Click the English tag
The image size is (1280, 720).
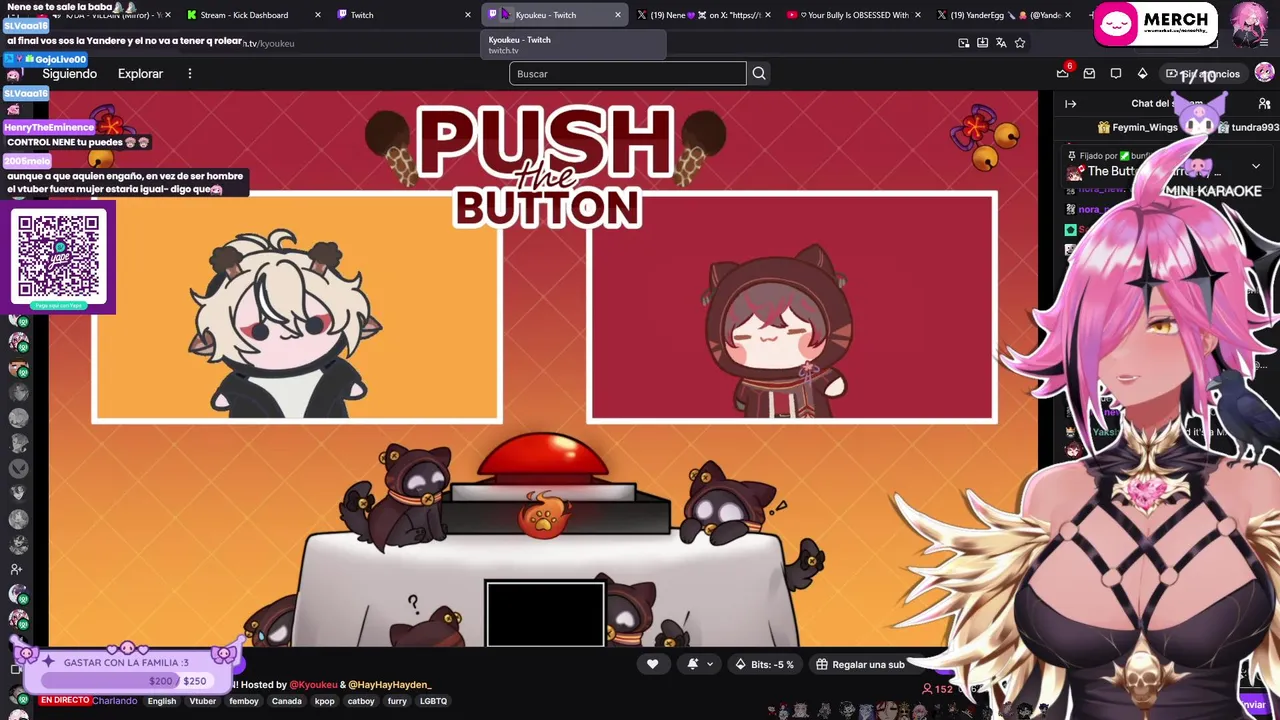tap(162, 701)
